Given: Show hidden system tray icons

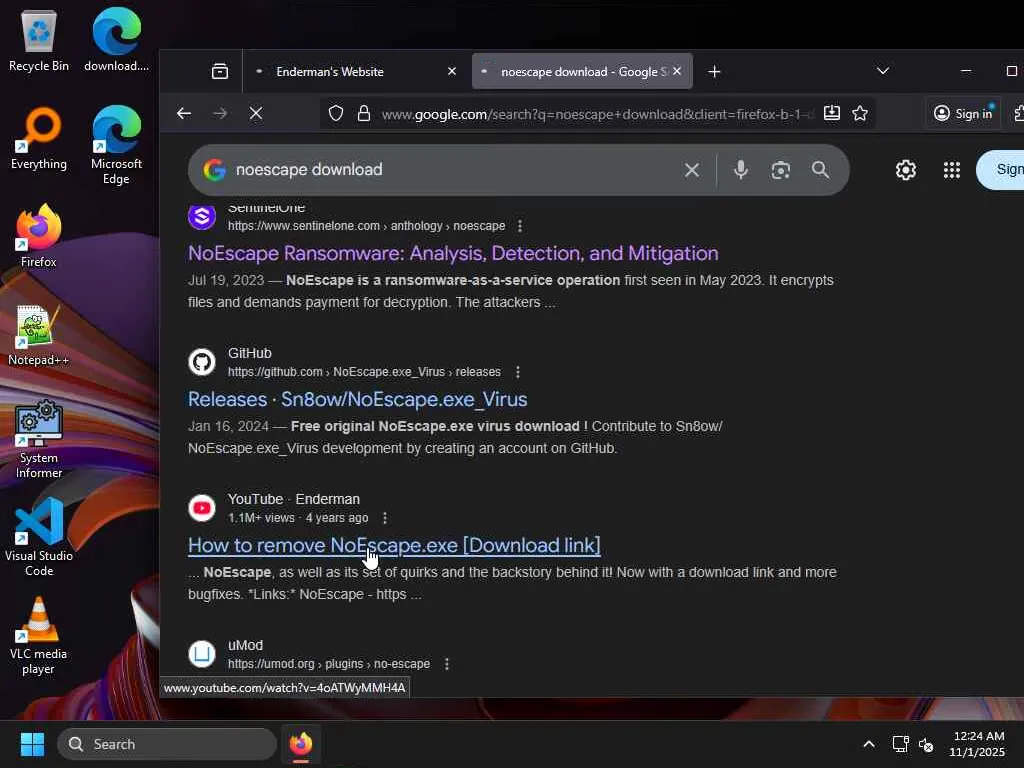Looking at the screenshot, I should pyautogui.click(x=869, y=744).
